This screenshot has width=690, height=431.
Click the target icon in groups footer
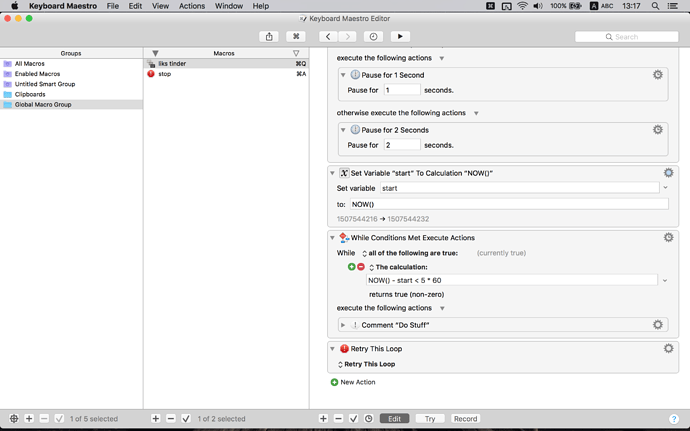(14, 419)
